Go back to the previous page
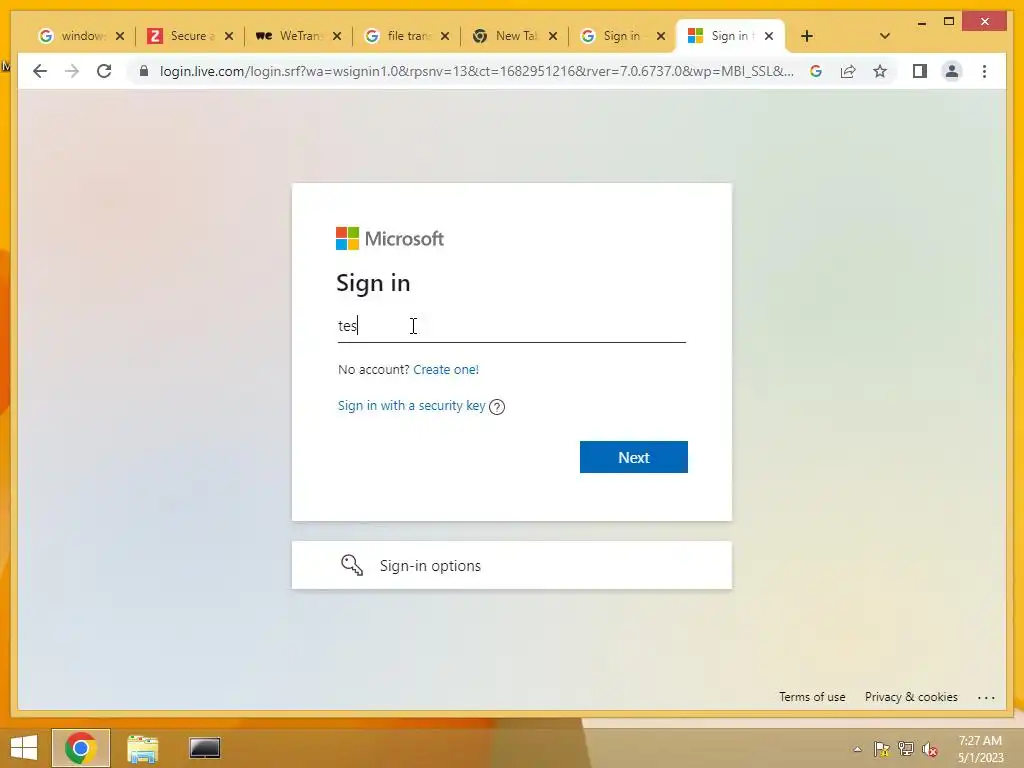1024x768 pixels. coord(40,71)
